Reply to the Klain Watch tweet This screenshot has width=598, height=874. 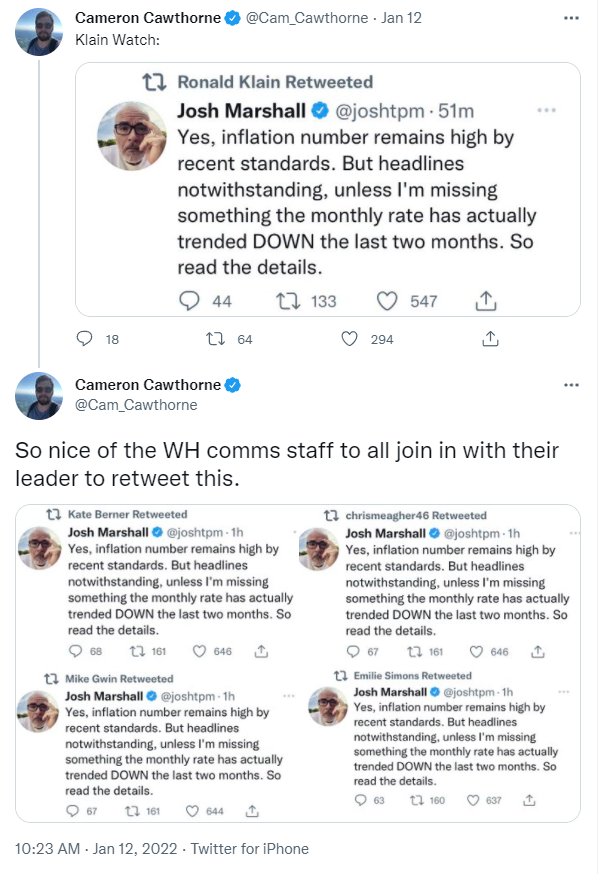[x=84, y=339]
